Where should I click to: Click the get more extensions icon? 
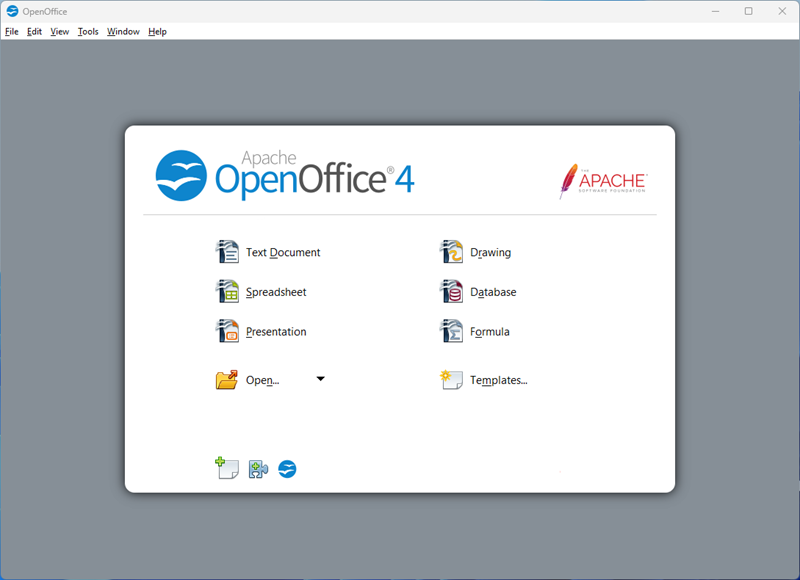coord(258,468)
